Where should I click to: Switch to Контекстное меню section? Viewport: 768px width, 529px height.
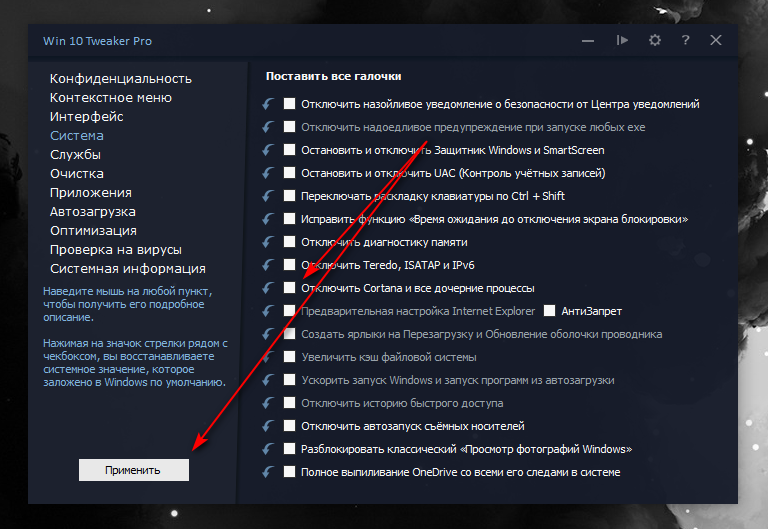[111, 98]
